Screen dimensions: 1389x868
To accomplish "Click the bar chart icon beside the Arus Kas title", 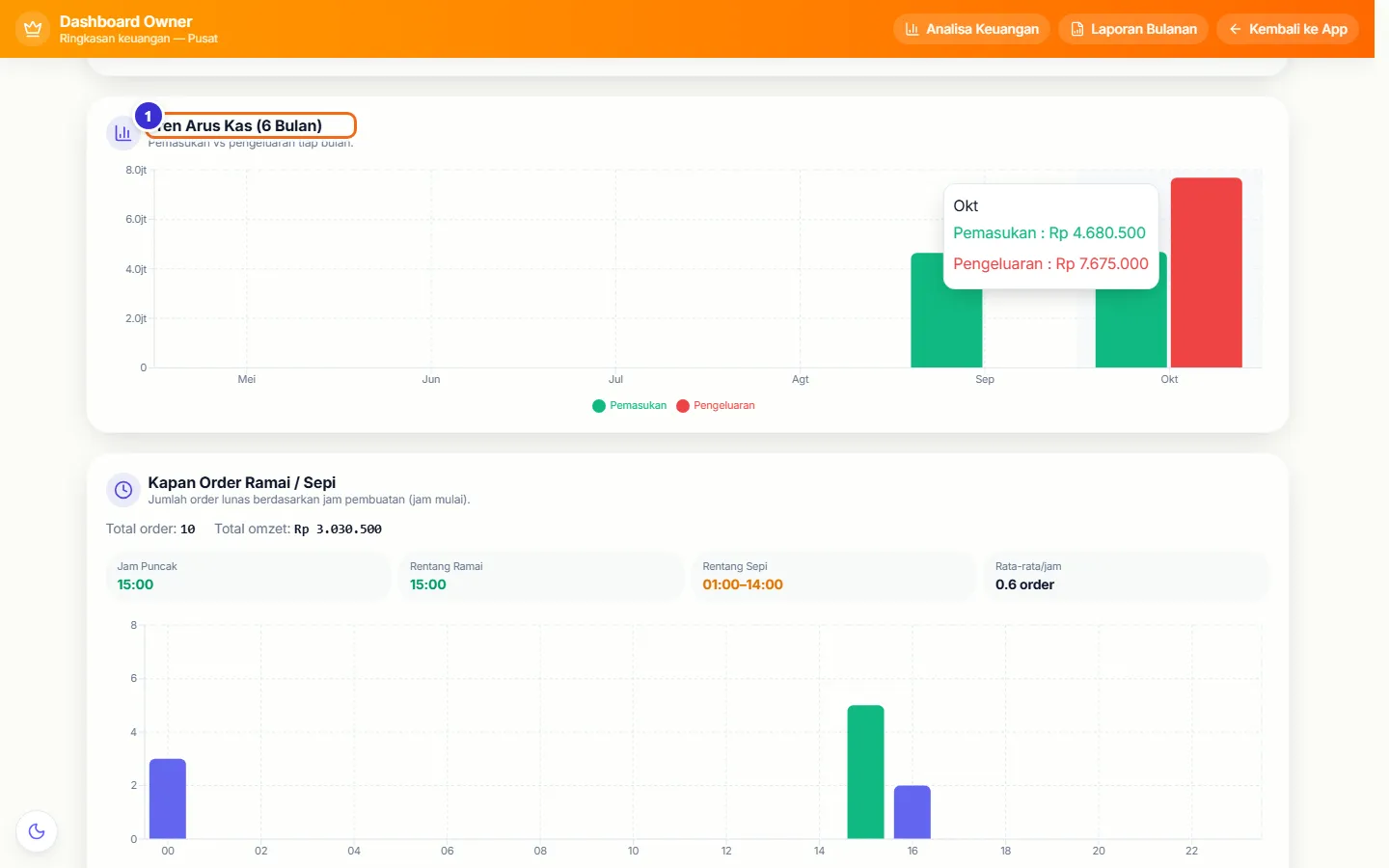I will [x=123, y=133].
